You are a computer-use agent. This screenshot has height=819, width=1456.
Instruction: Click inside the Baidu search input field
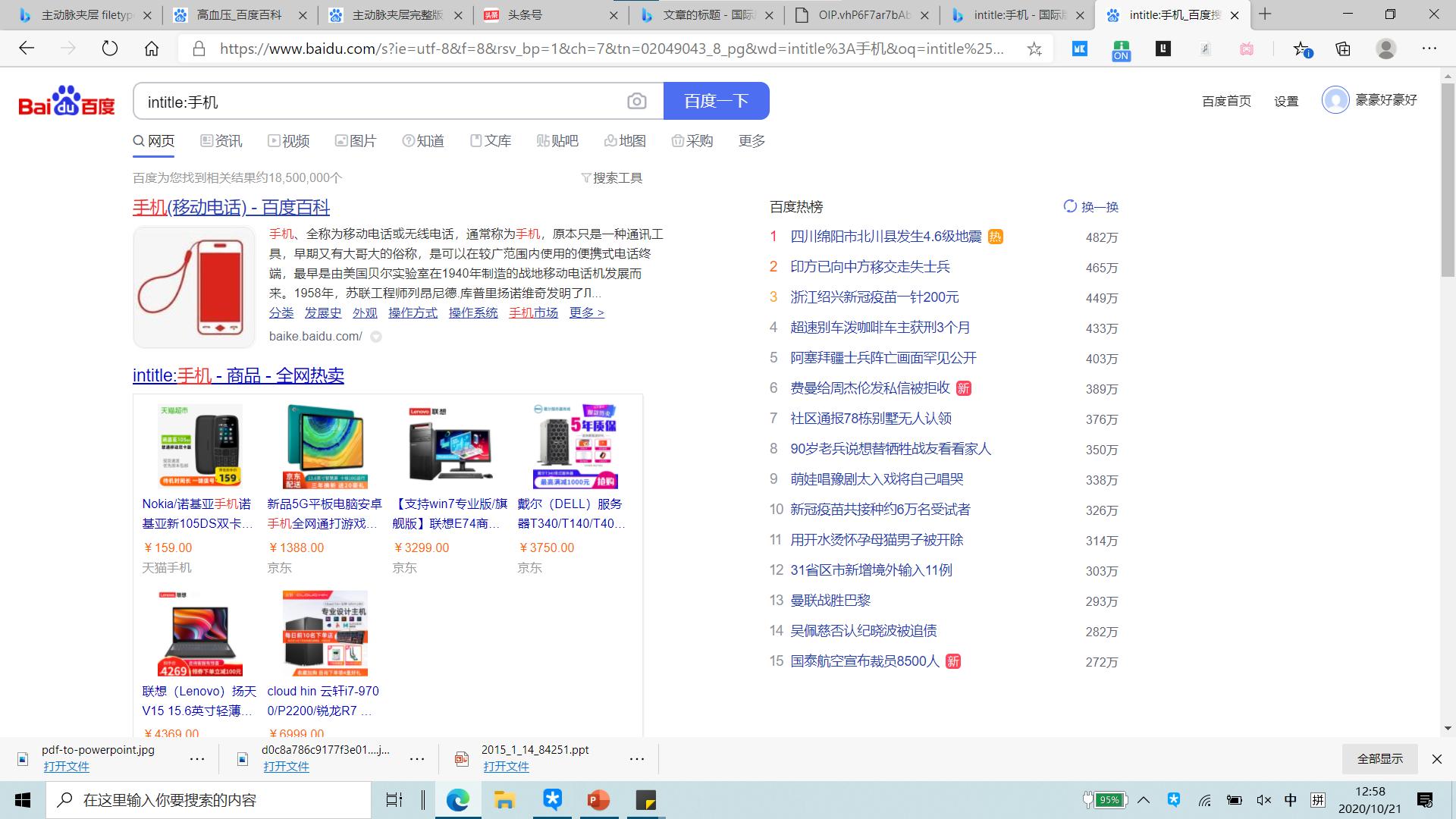(379, 100)
